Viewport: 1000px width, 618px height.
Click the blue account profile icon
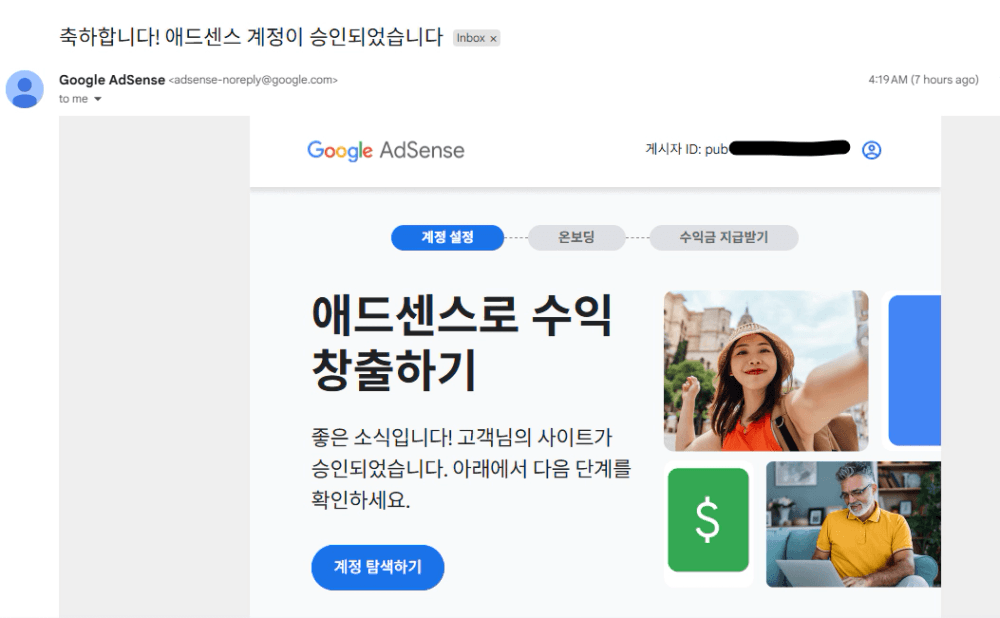tap(871, 150)
